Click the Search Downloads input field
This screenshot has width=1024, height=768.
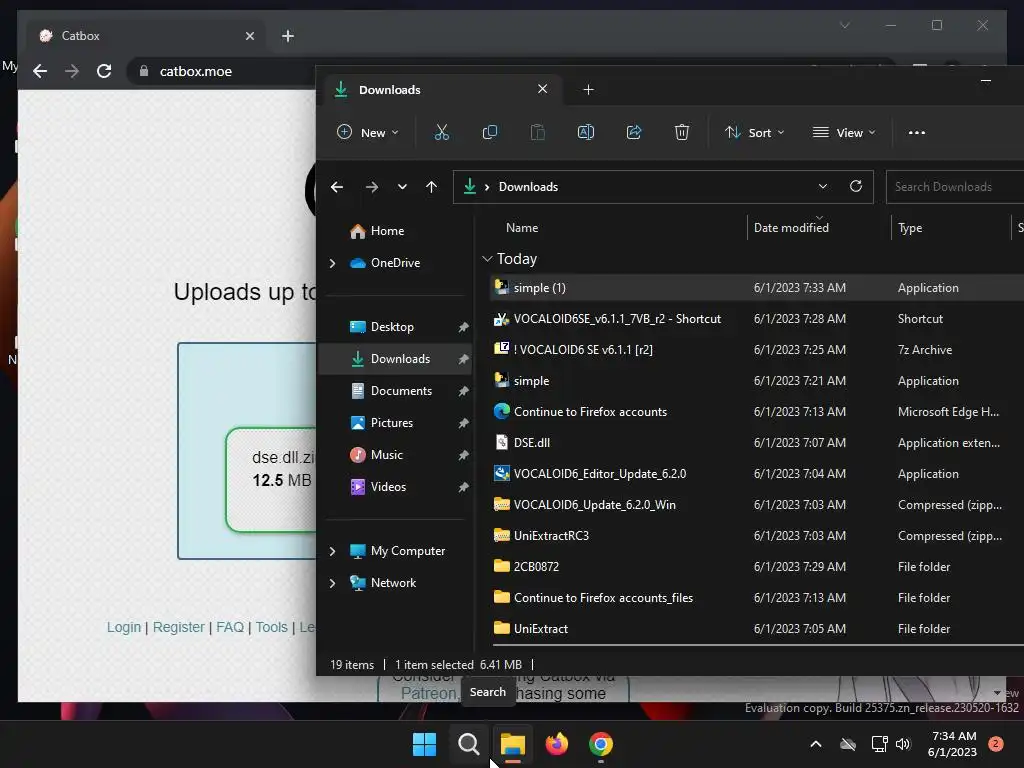955,187
